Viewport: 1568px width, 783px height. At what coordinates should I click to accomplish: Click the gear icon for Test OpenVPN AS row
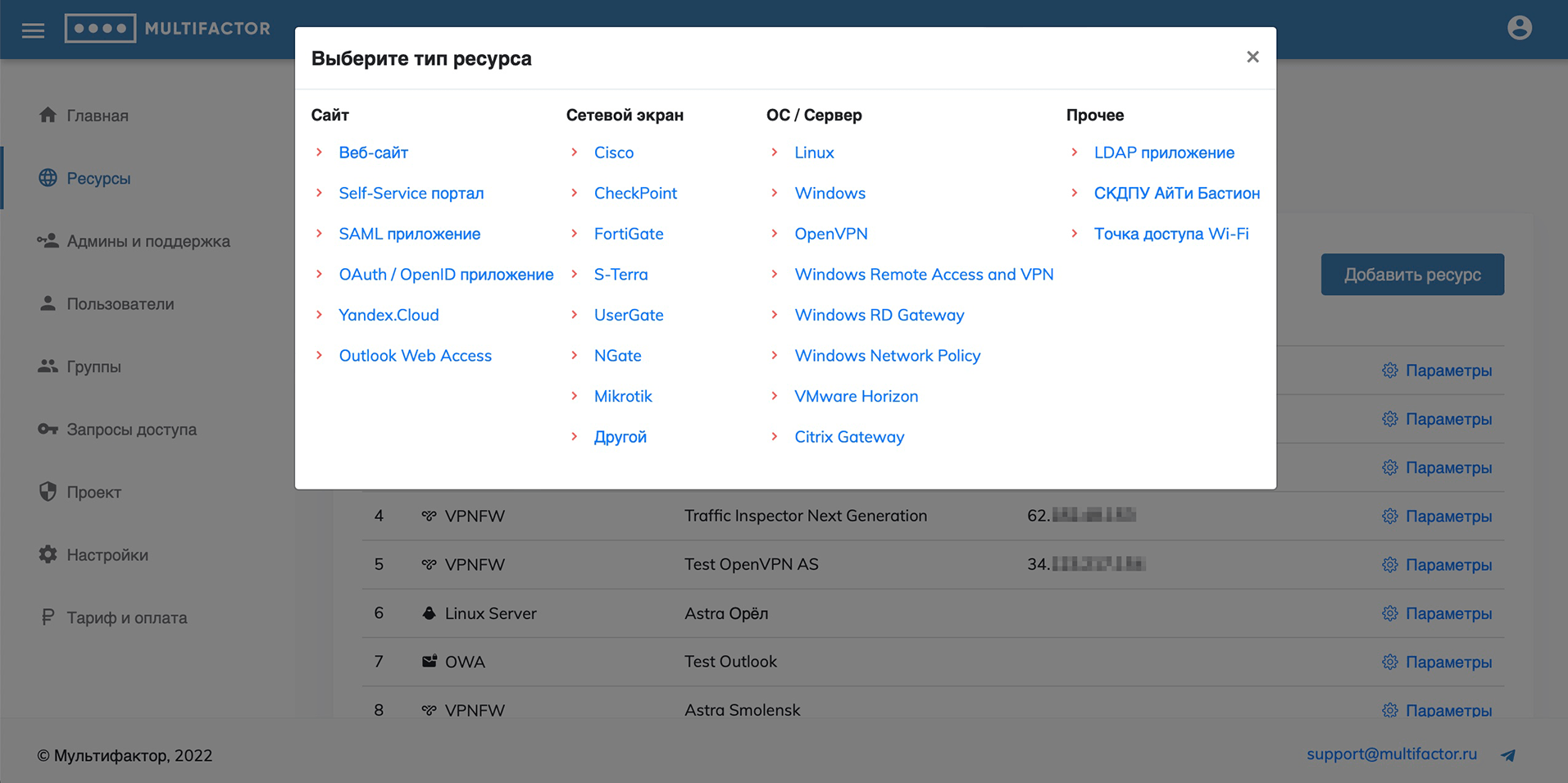(1389, 564)
